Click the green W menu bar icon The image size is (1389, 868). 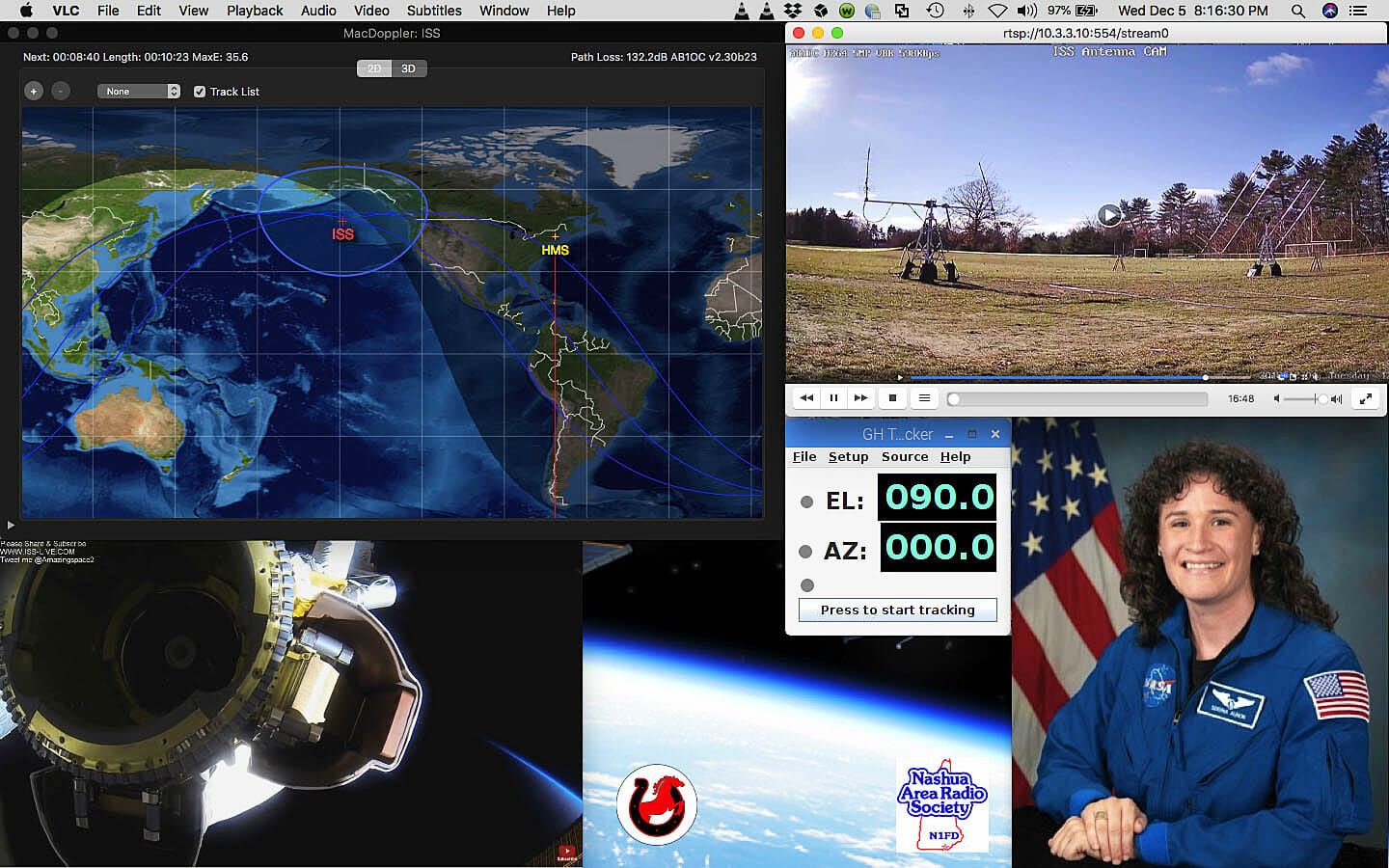pyautogui.click(x=847, y=11)
